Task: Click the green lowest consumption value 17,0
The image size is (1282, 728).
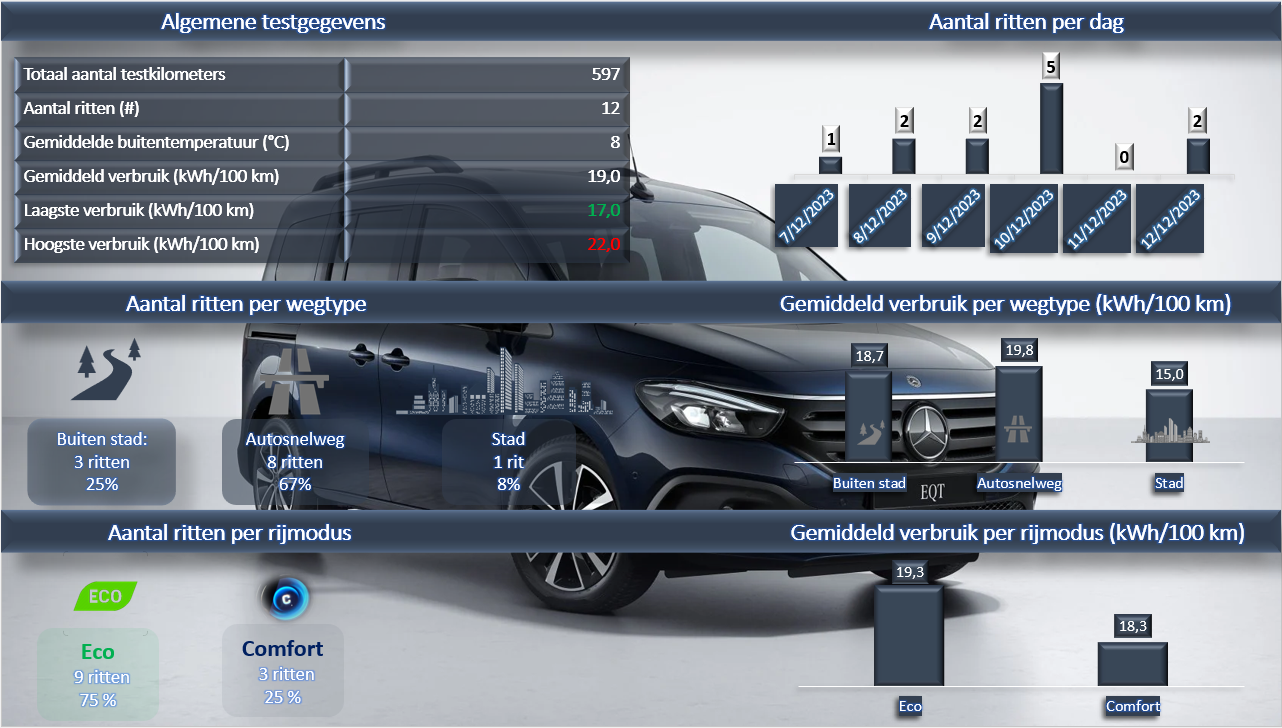Action: 604,210
